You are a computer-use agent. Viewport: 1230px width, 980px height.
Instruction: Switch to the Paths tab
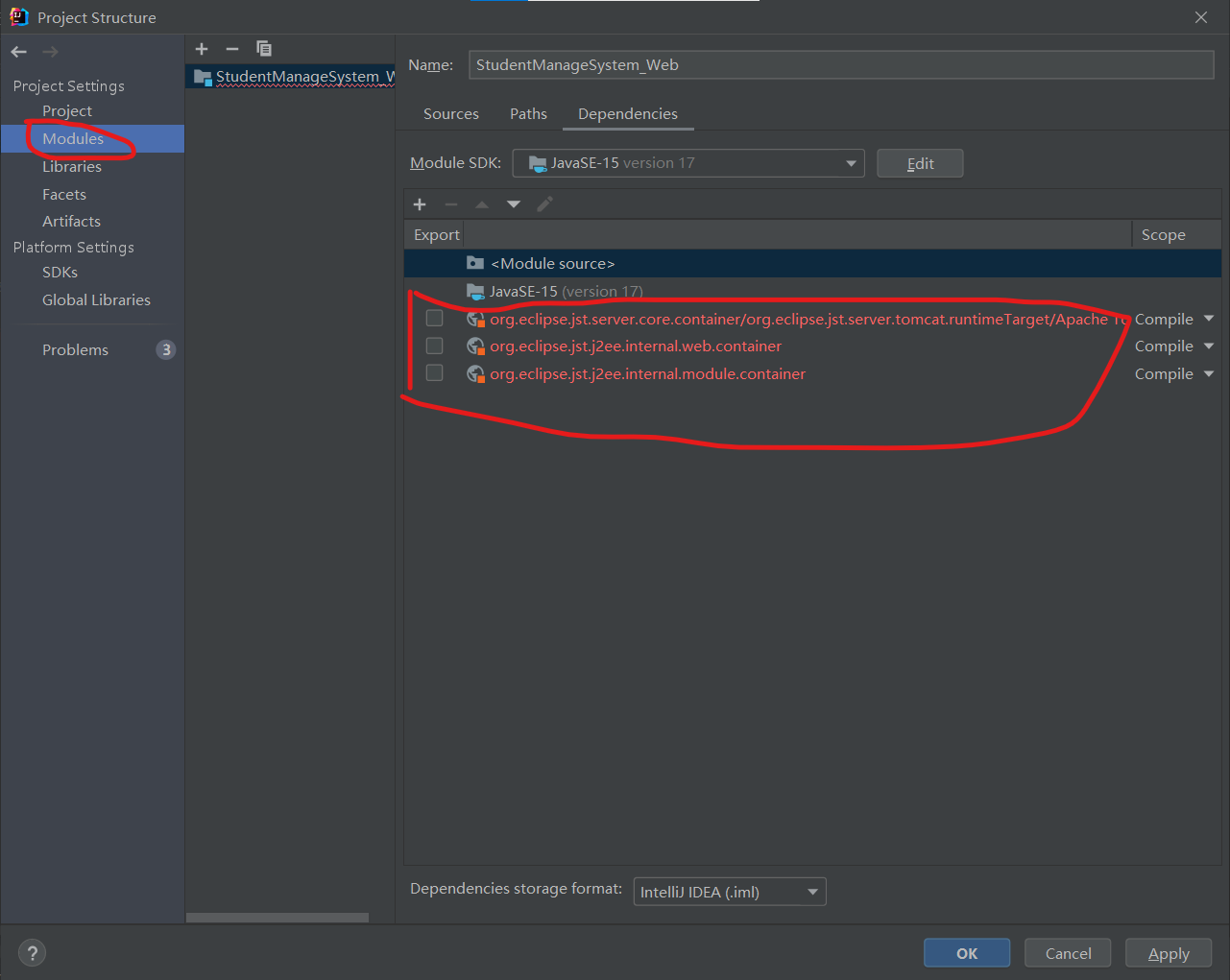[x=528, y=114]
